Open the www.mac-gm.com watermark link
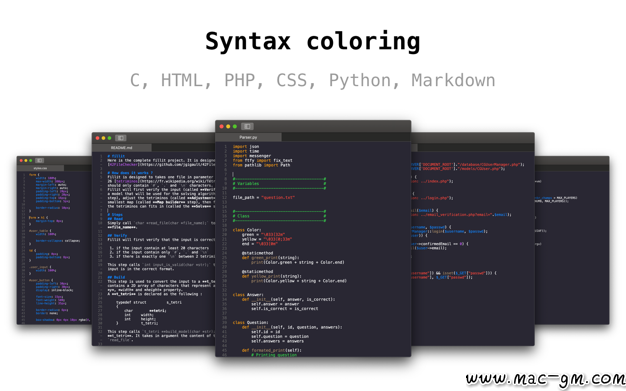This screenshot has height=391, width=626. point(545,379)
